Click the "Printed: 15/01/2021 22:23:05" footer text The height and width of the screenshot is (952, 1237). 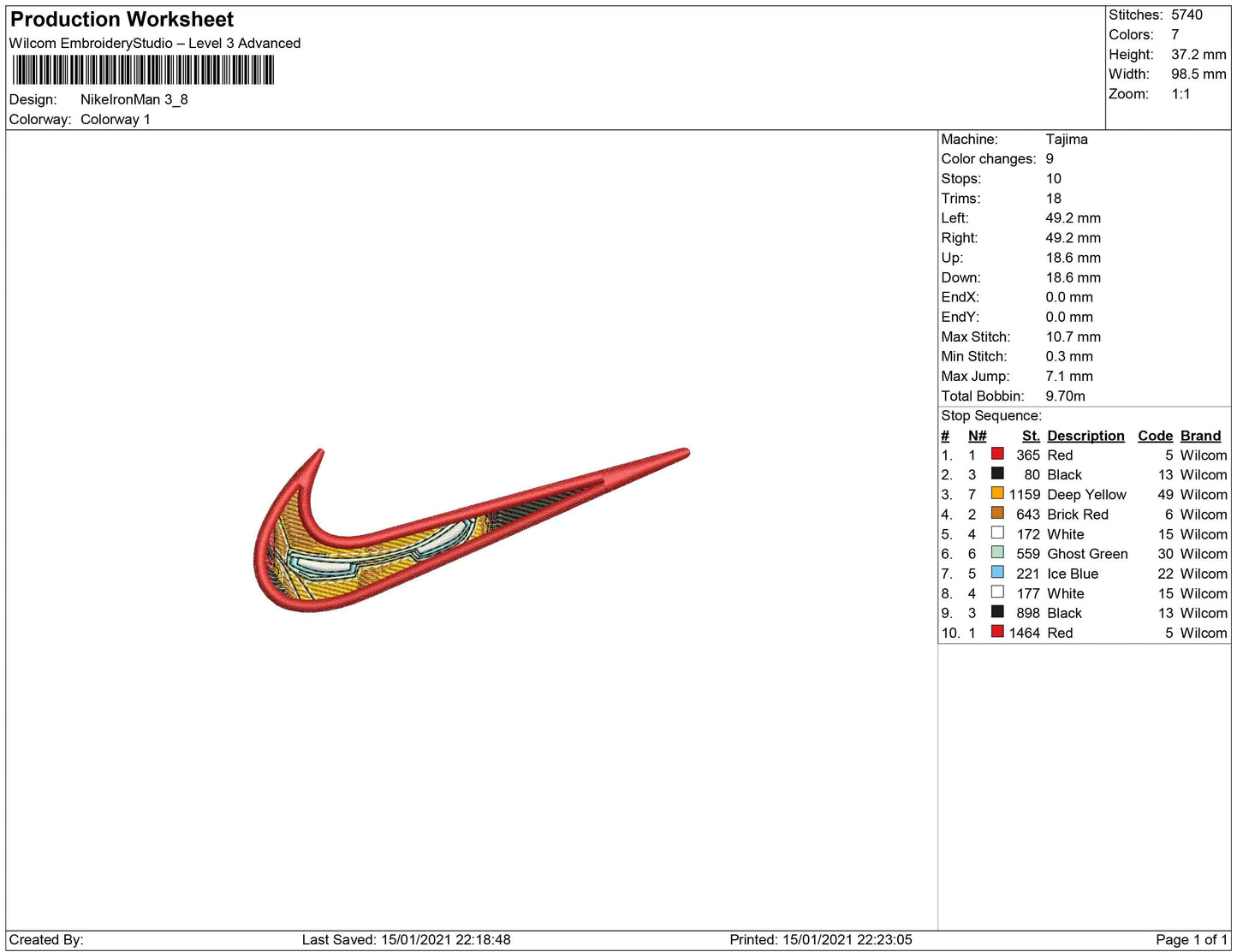point(821,940)
